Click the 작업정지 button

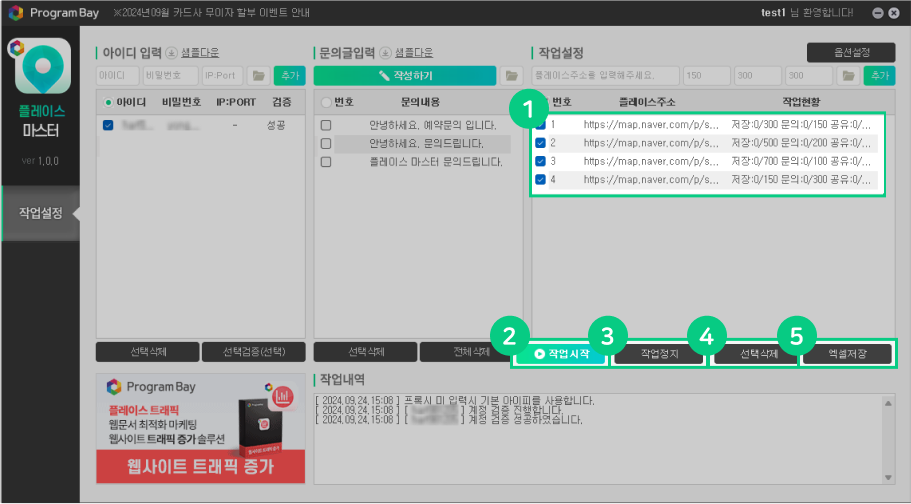point(658,354)
